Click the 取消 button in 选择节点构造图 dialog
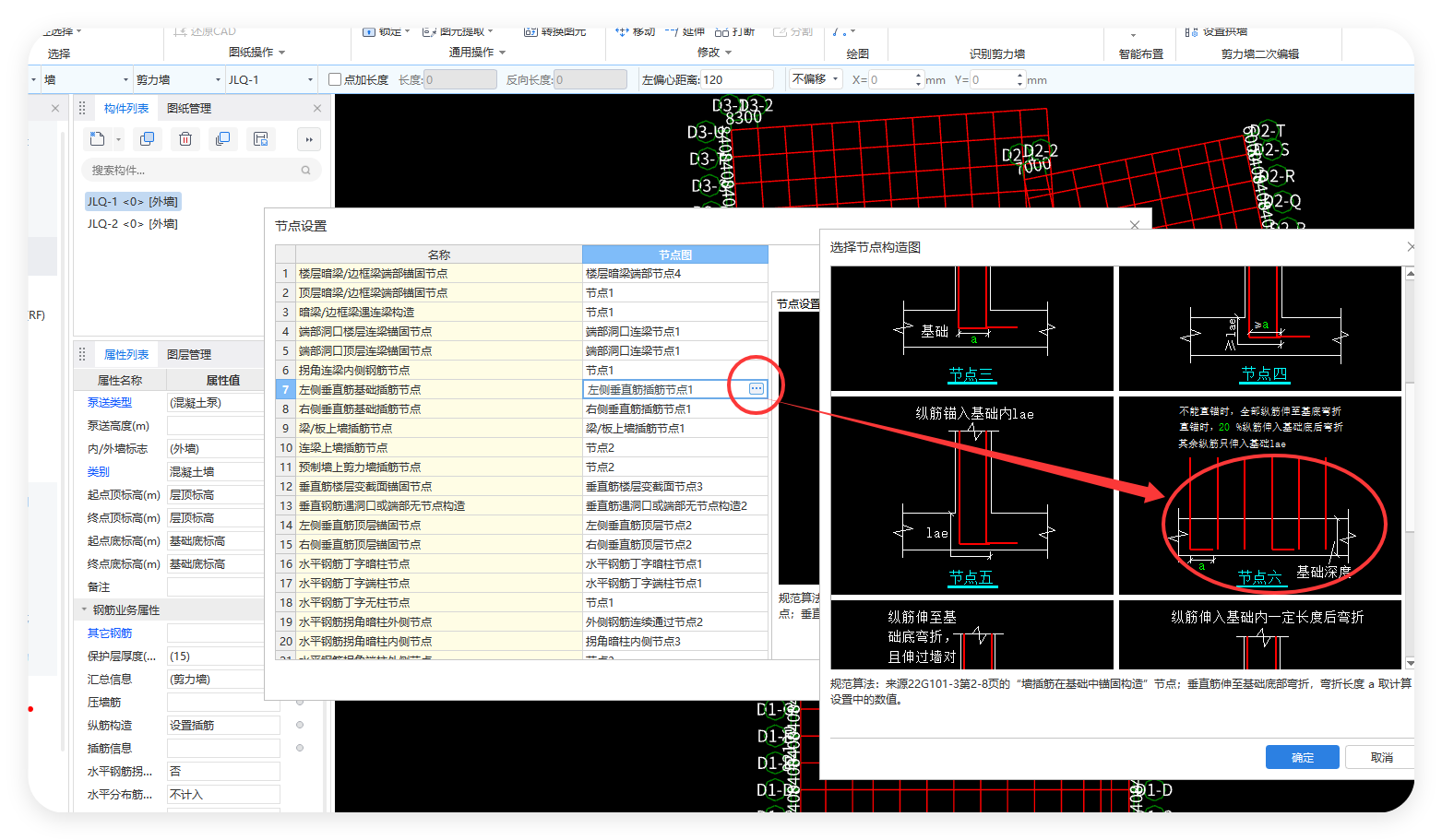The height and width of the screenshot is (840, 1442). [x=1381, y=757]
